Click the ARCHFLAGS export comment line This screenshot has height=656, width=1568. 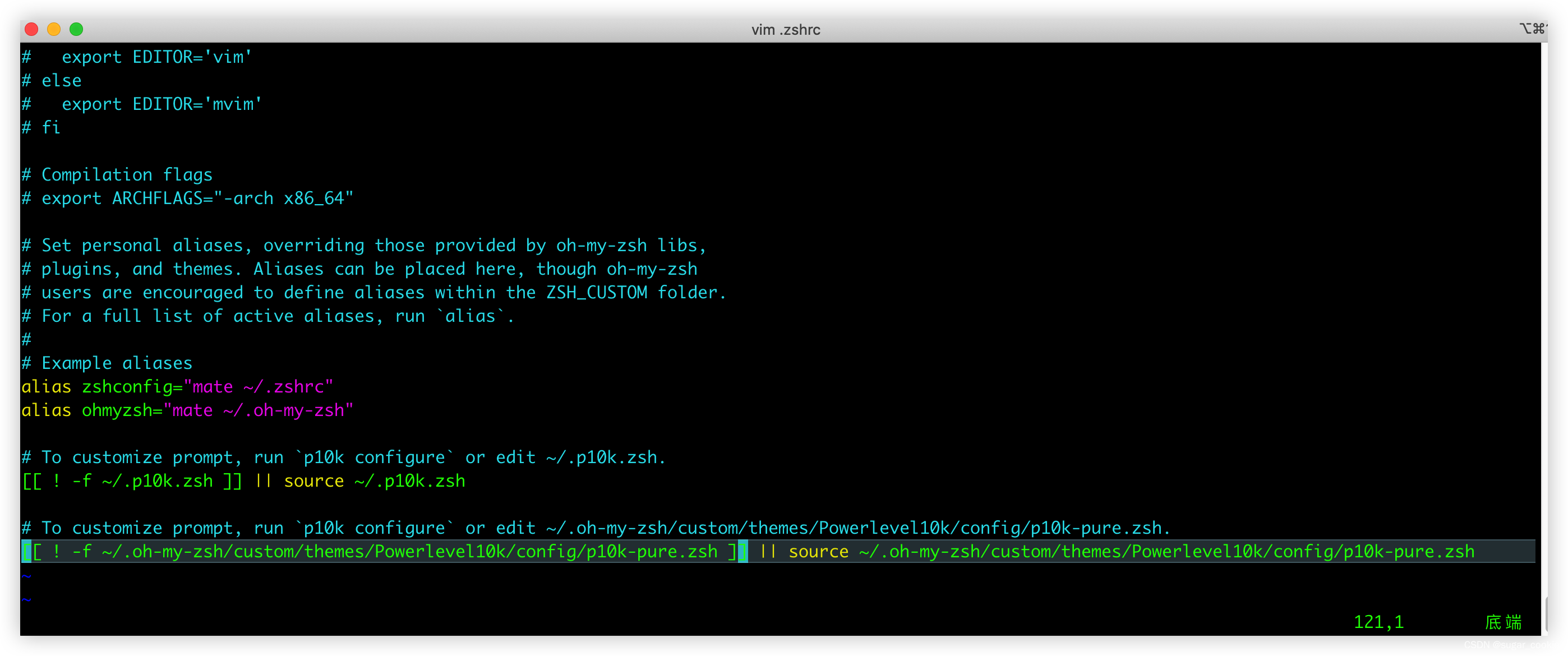point(187,198)
